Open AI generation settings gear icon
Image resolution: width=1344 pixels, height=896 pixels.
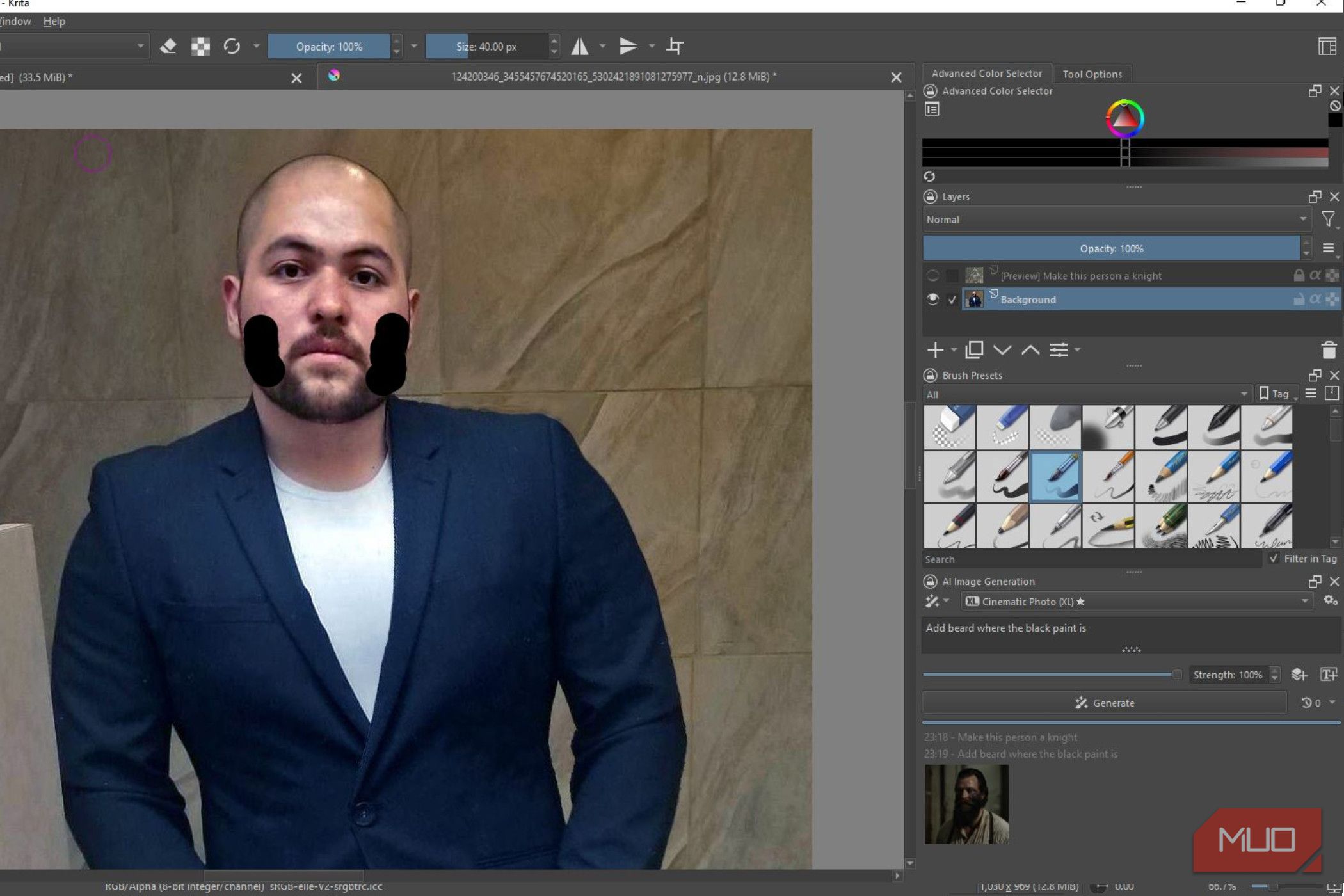[1330, 600]
